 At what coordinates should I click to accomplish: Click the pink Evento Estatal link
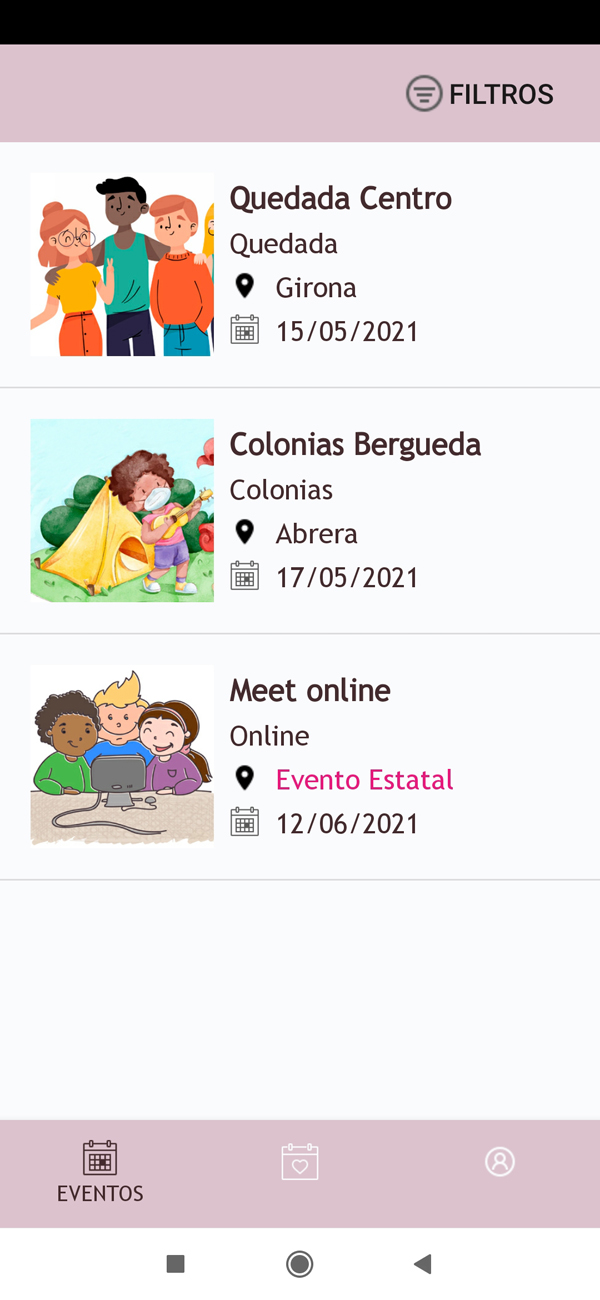pos(365,780)
